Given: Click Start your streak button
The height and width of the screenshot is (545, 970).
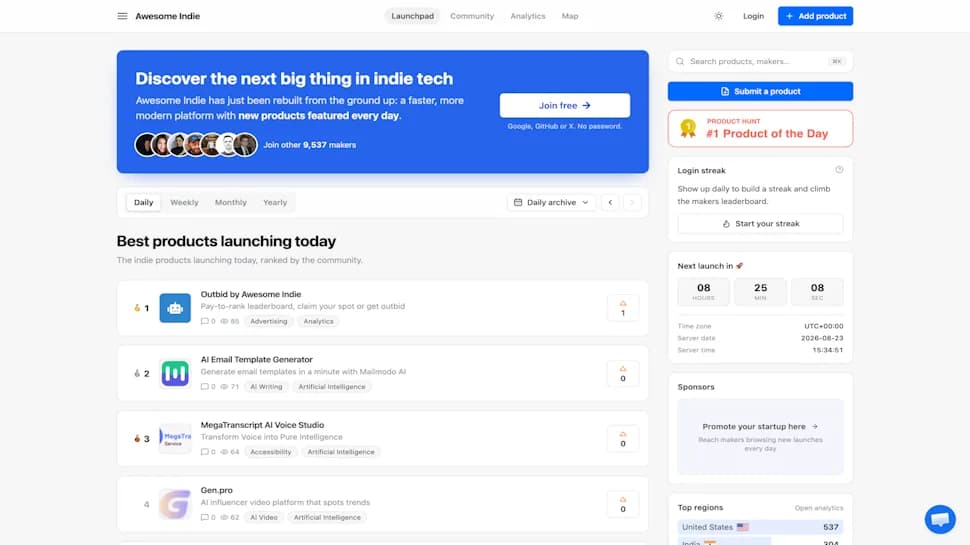Looking at the screenshot, I should tap(760, 224).
